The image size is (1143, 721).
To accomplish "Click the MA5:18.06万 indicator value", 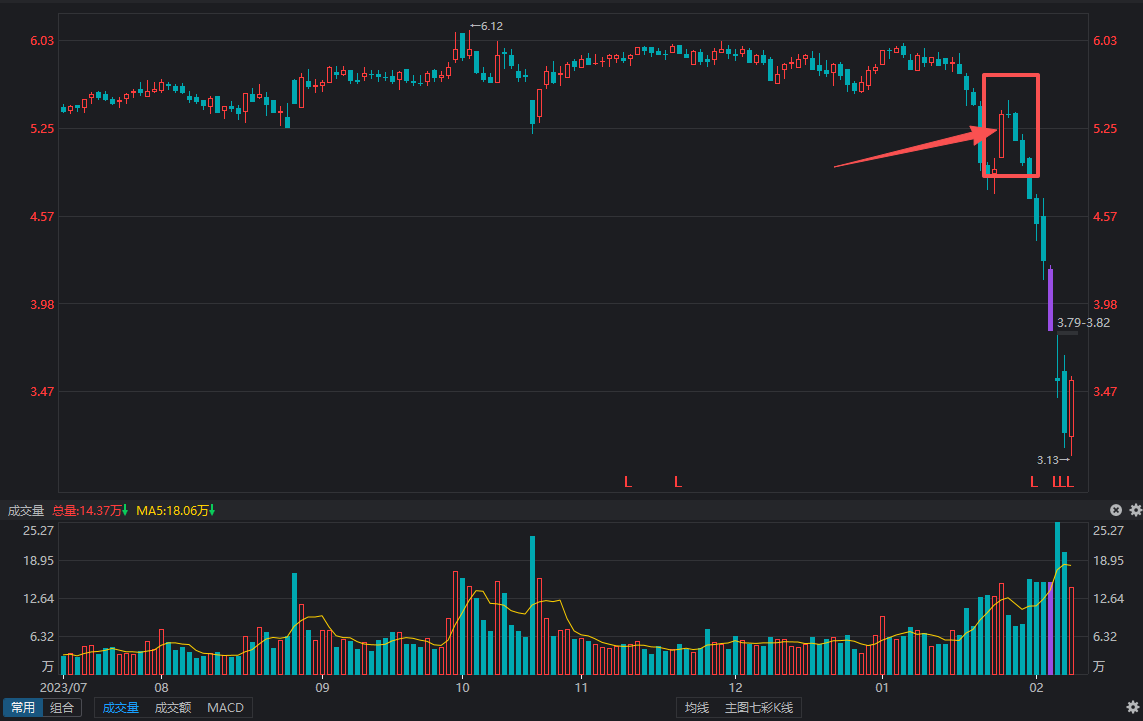I will [172, 511].
